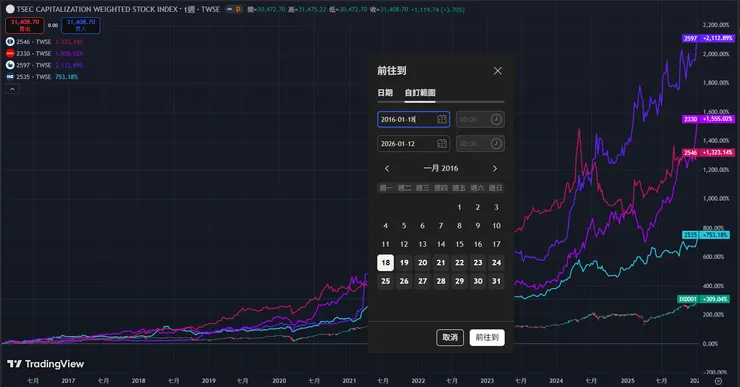Select the 2330 · TWSE legend entry
The height and width of the screenshot is (387, 740).
[34, 53]
